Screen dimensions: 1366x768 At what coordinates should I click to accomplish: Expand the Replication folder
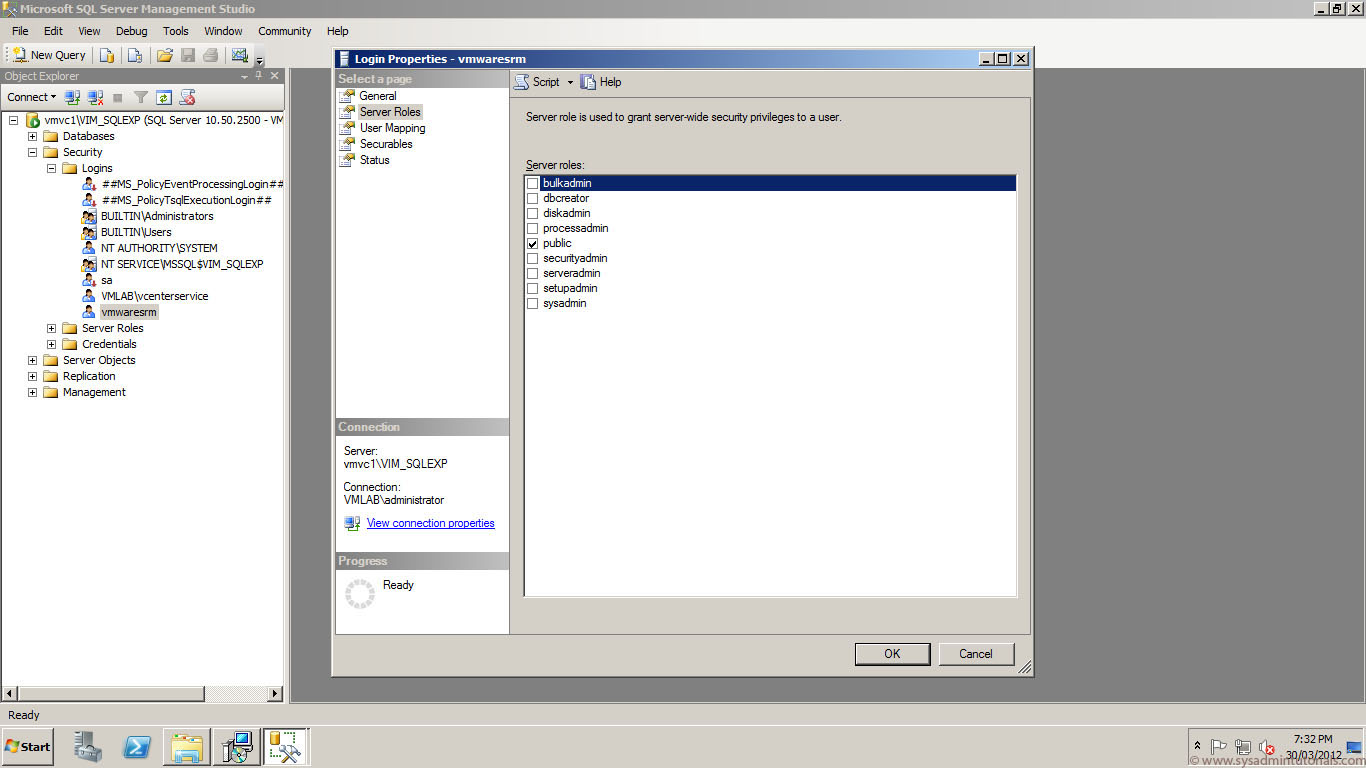[33, 376]
